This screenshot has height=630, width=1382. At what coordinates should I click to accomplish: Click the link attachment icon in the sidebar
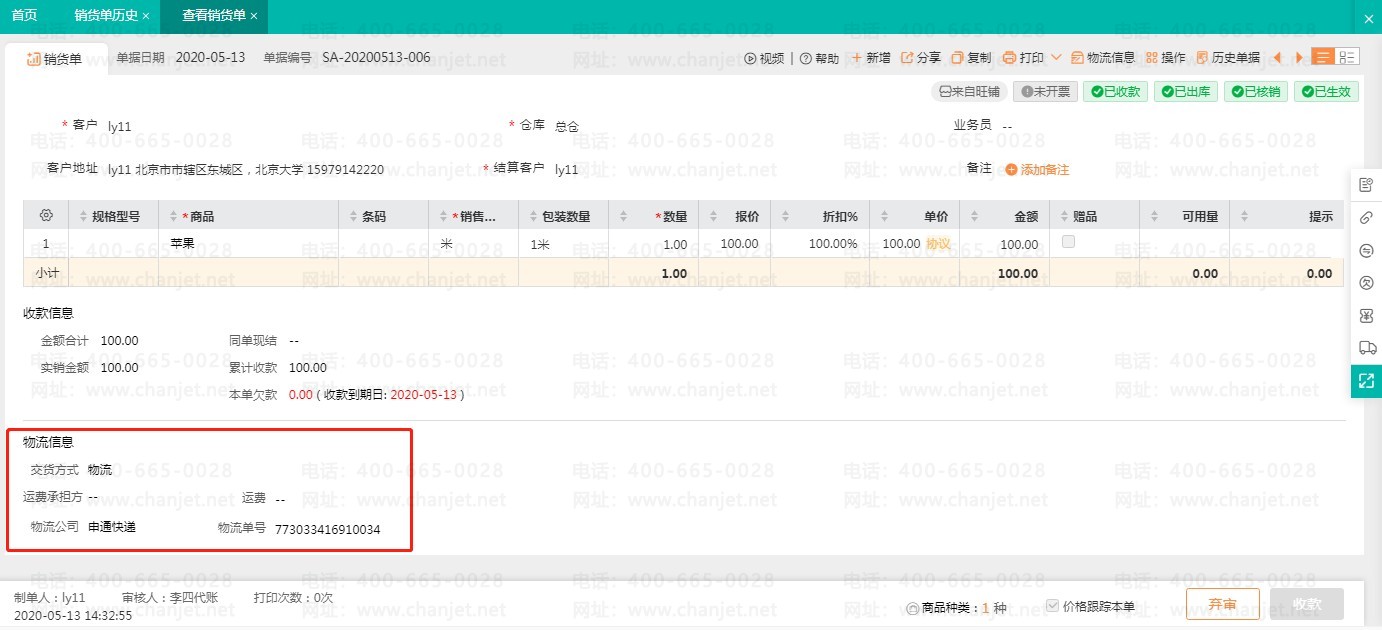coord(1367,218)
